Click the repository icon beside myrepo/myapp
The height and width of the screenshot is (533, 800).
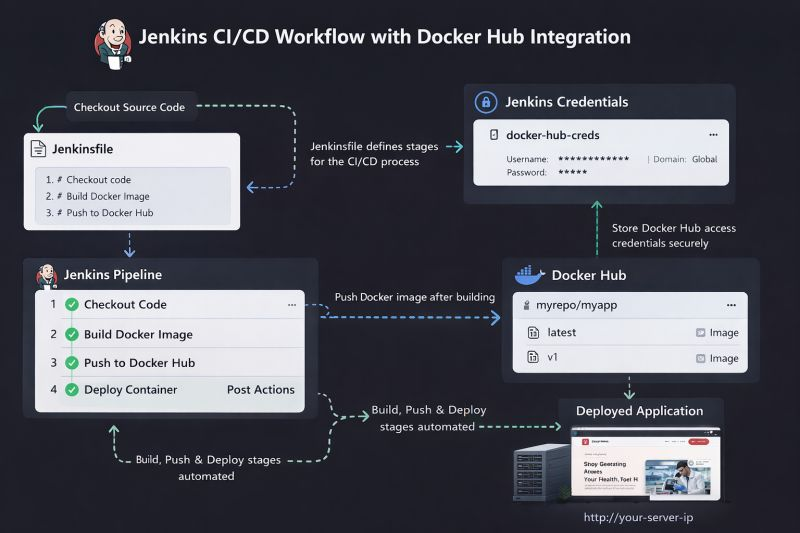pos(527,305)
